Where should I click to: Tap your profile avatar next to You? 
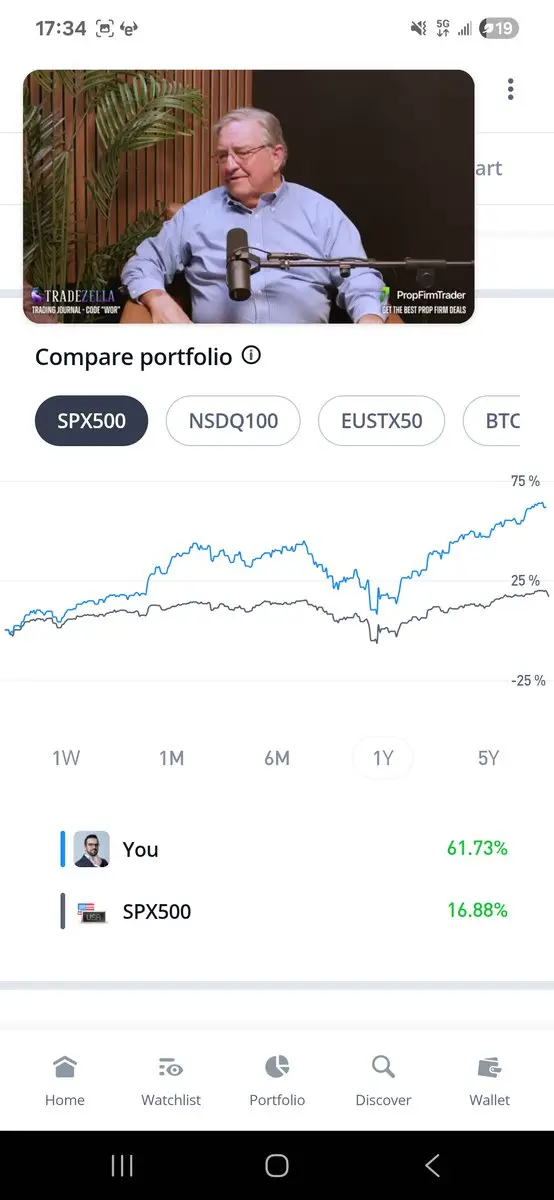point(92,849)
